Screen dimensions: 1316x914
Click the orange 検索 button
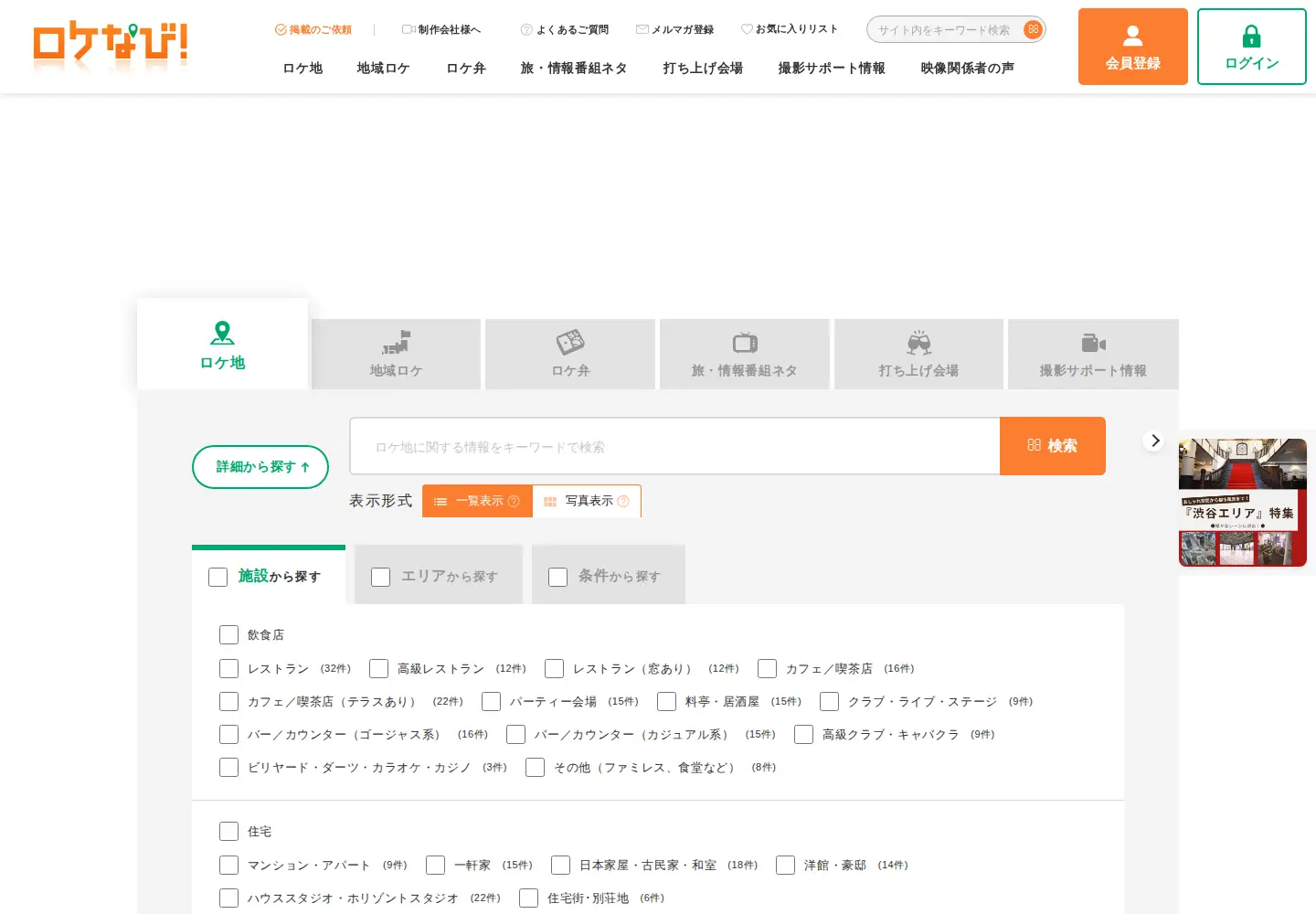point(1053,446)
